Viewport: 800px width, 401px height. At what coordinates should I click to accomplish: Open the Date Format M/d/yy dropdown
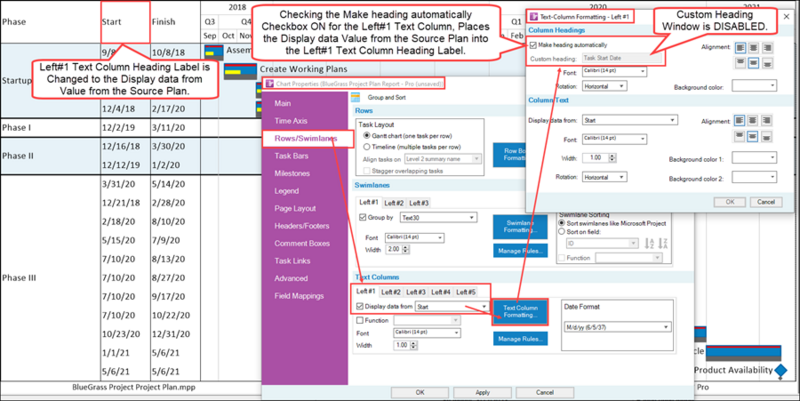click(618, 327)
